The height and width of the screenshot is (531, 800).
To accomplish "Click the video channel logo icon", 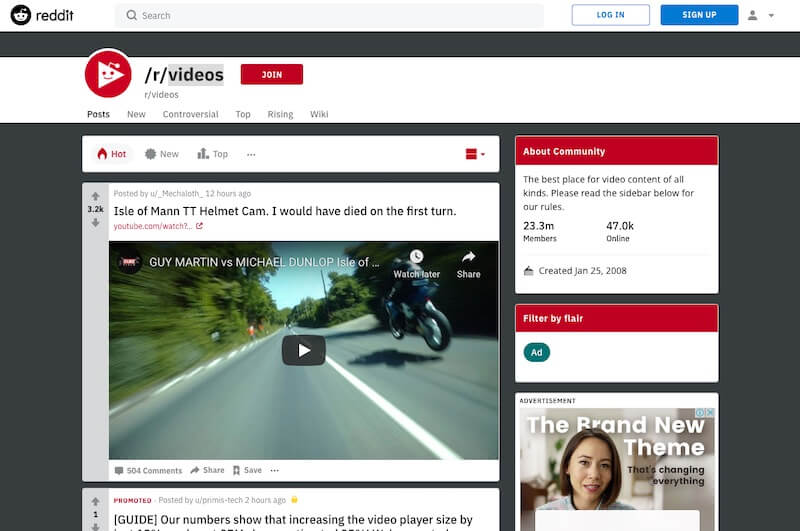I will pyautogui.click(x=129, y=262).
